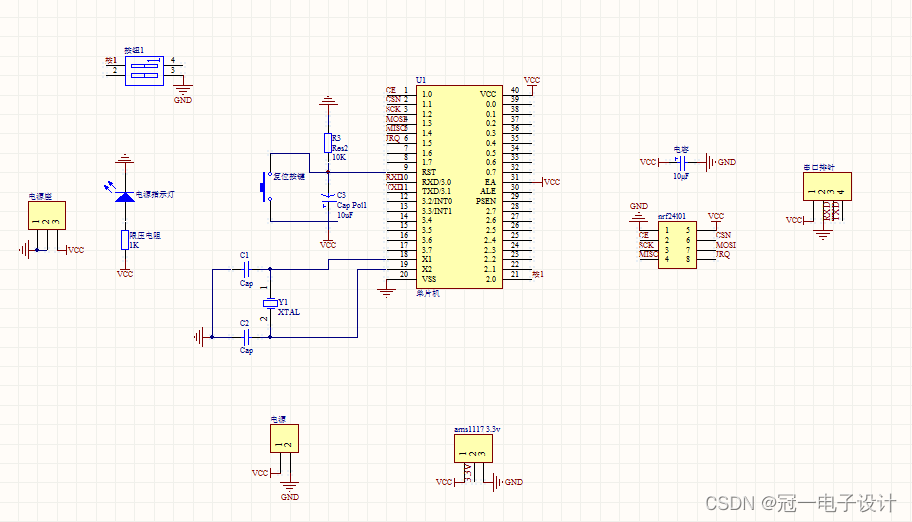Select the Y1 crystal oscillator
912x522 pixels.
pyautogui.click(x=270, y=303)
